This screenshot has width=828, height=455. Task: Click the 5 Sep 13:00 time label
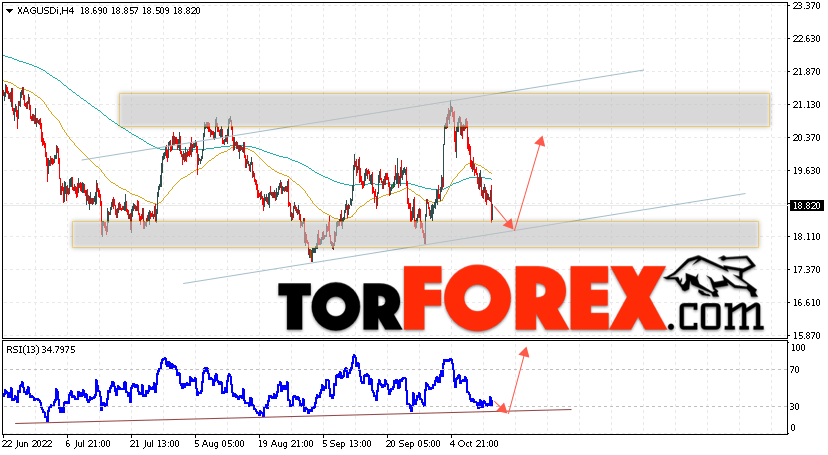click(347, 443)
